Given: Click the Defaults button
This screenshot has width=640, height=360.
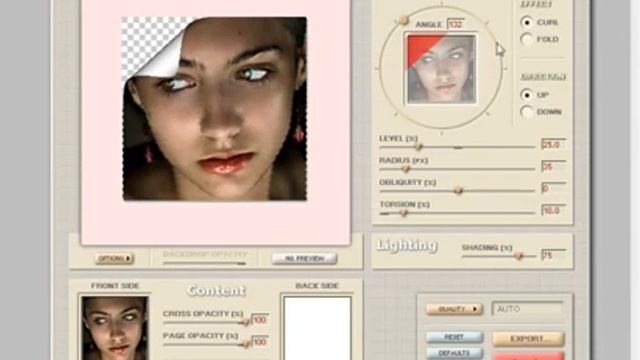Looking at the screenshot, I should coord(454,353).
